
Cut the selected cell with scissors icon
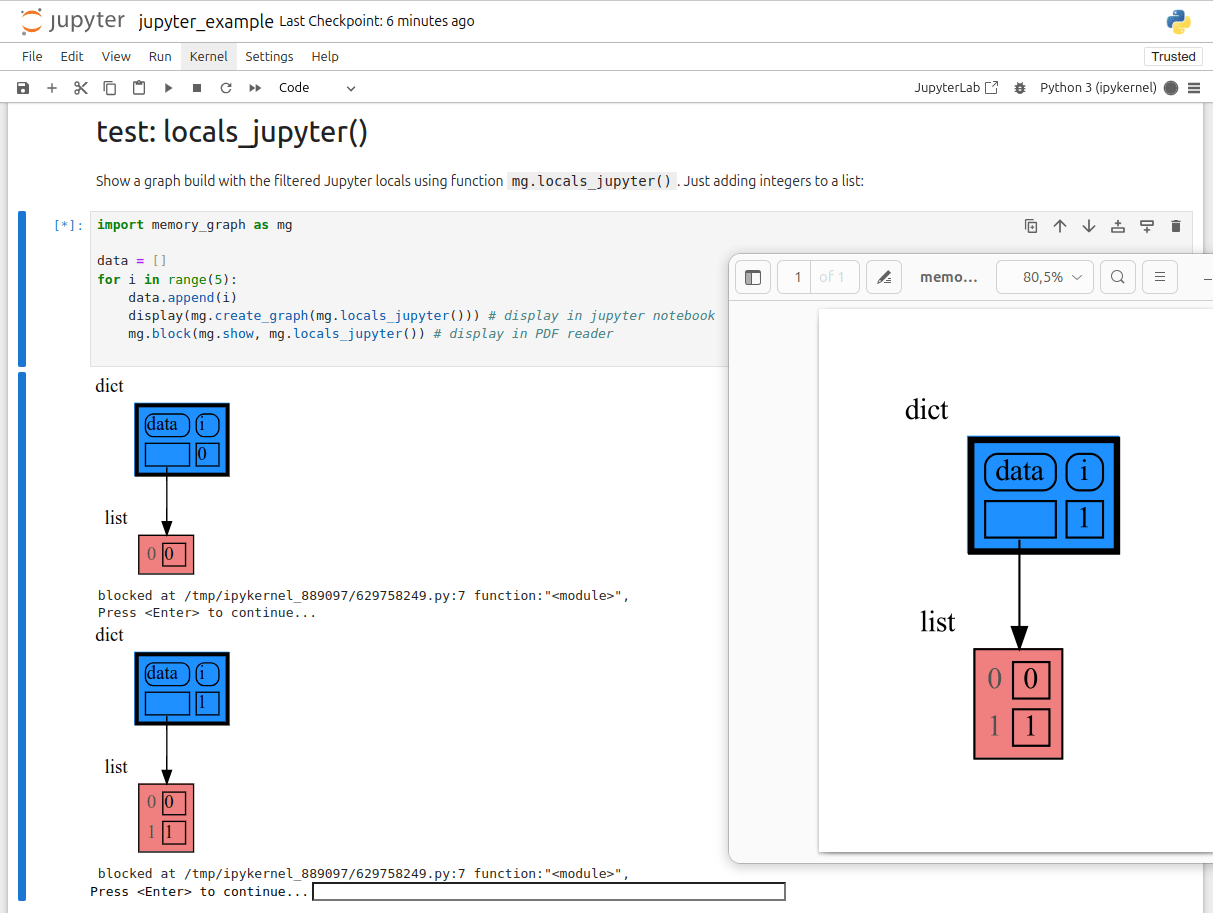click(x=81, y=88)
